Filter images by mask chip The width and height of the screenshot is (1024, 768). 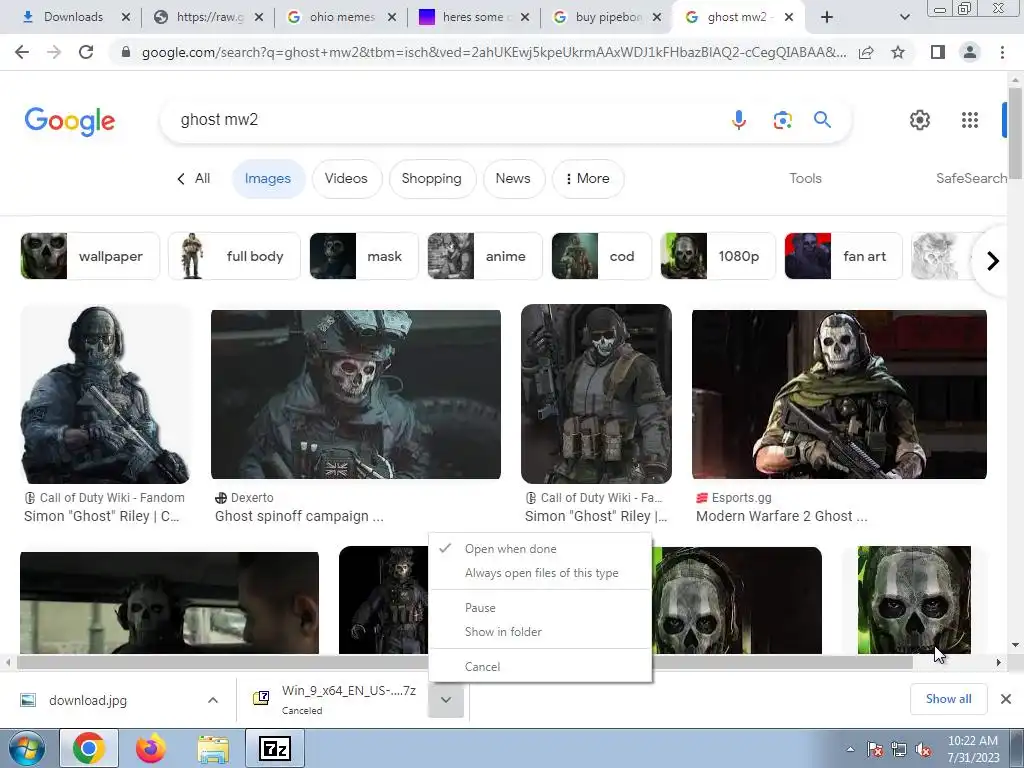[x=364, y=256]
